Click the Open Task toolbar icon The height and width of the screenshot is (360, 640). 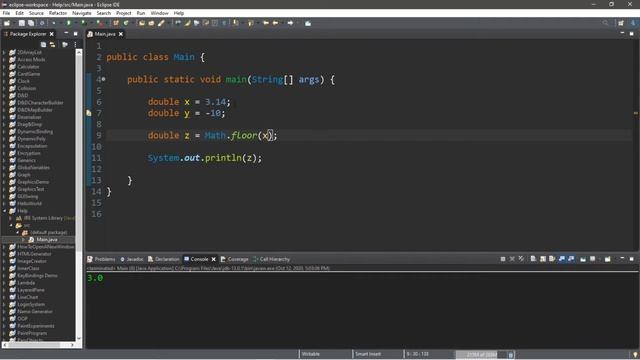coord(151,23)
